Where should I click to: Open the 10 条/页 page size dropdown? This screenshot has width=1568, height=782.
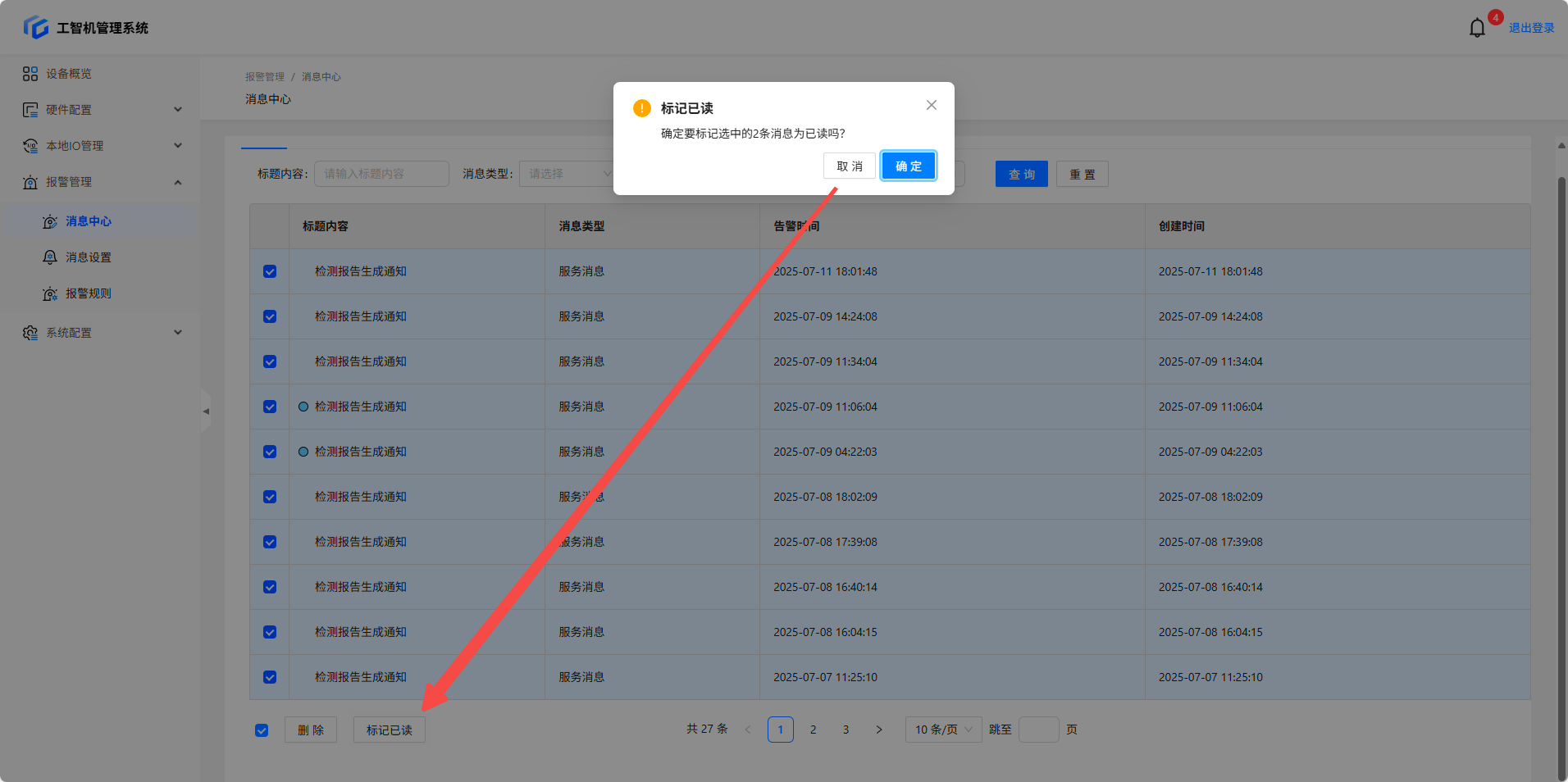943,730
